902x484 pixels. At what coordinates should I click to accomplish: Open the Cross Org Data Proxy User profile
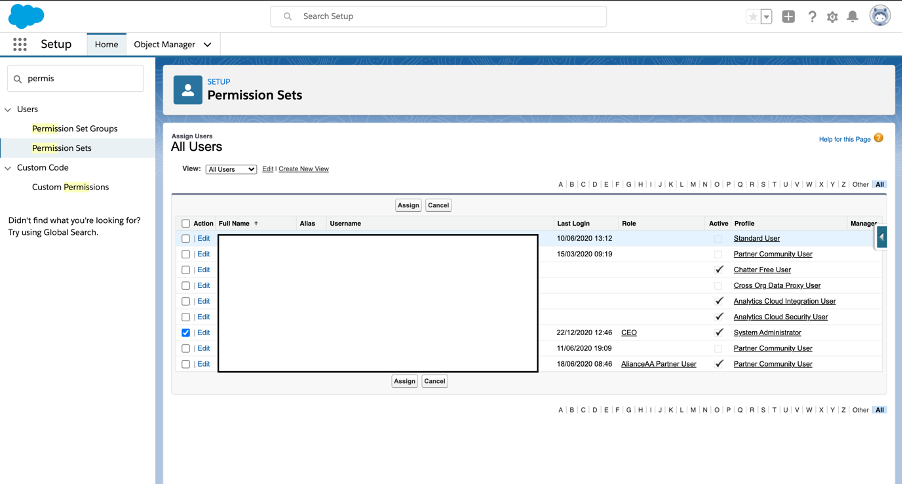(777, 285)
